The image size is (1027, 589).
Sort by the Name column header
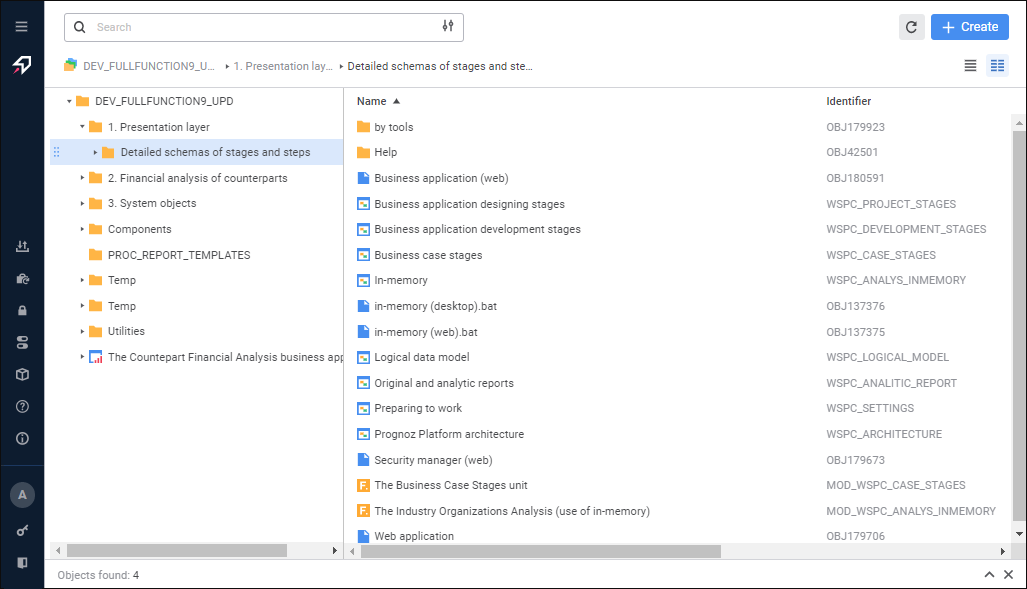[x=371, y=101]
